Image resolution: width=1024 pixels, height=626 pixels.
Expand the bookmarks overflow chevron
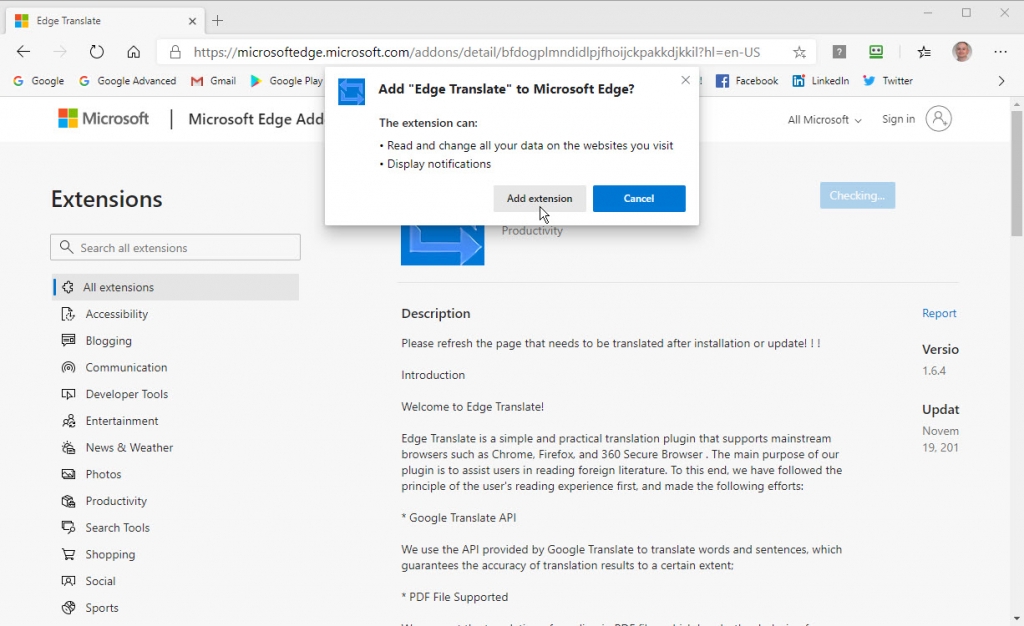(x=1001, y=81)
